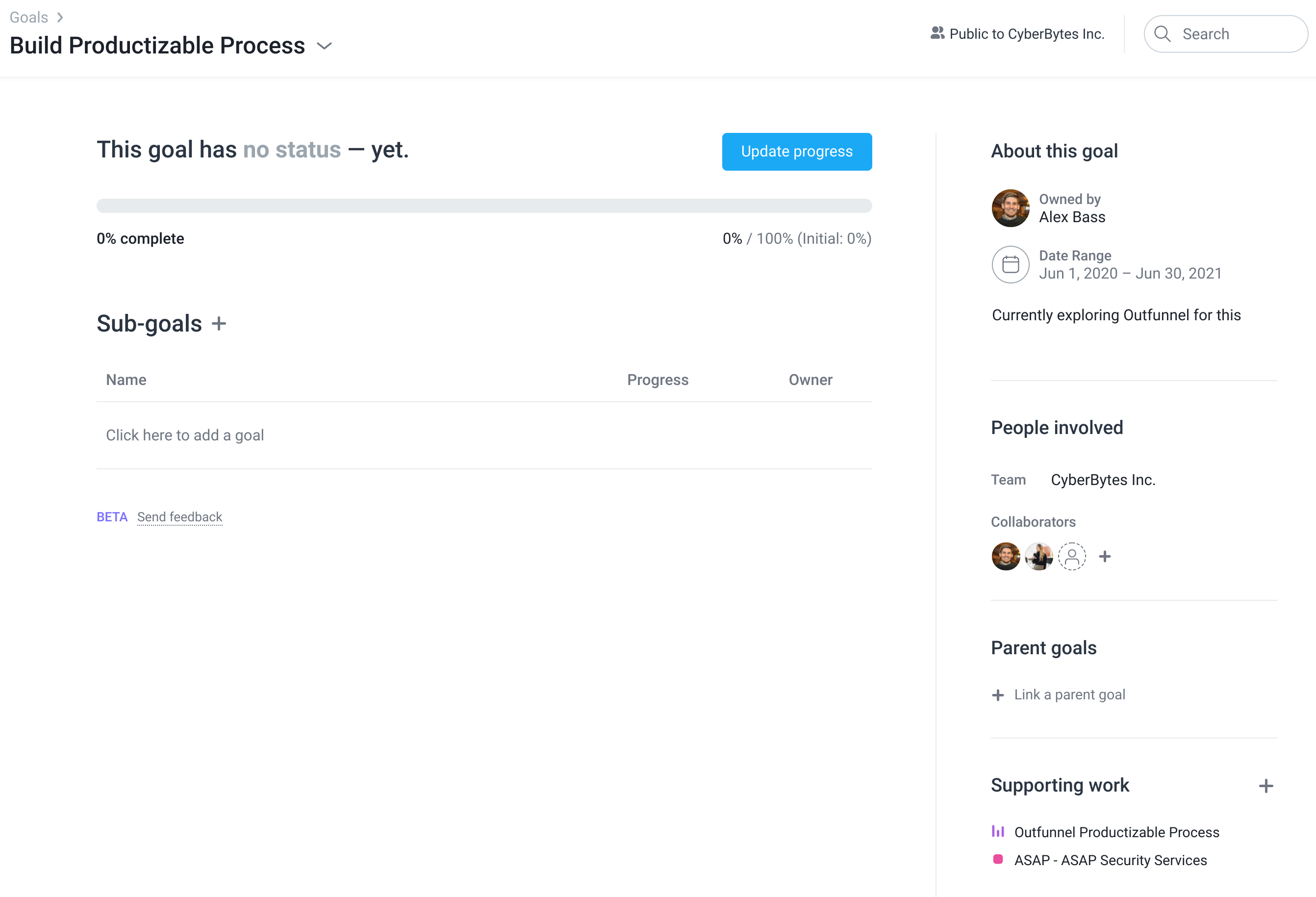
Task: Navigate to Goals breadcrumb
Action: (x=29, y=17)
